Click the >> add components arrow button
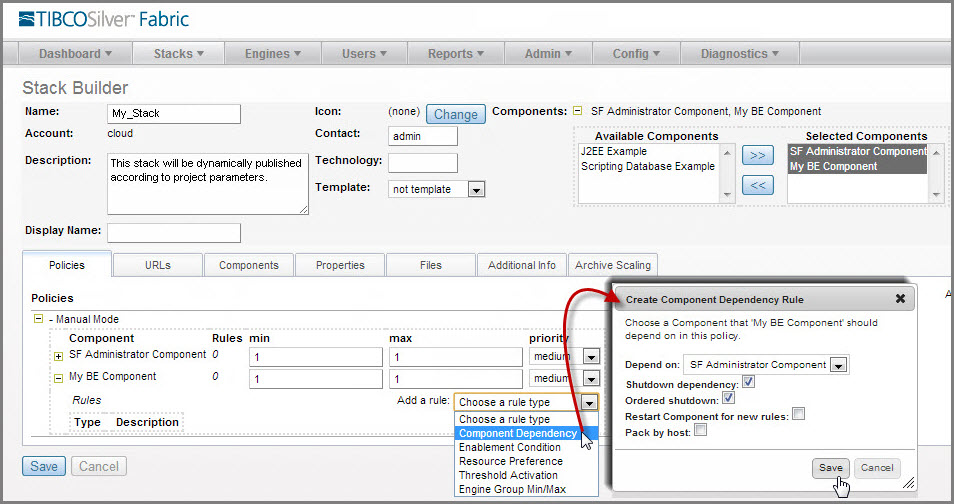Viewport: 954px width, 504px height. (x=759, y=156)
